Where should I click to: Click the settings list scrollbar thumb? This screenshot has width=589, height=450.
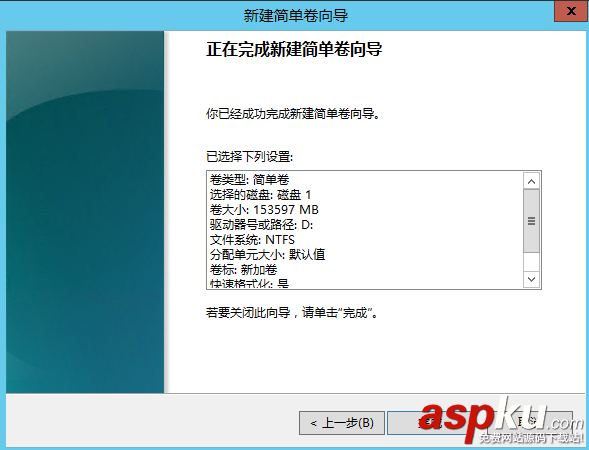point(531,221)
